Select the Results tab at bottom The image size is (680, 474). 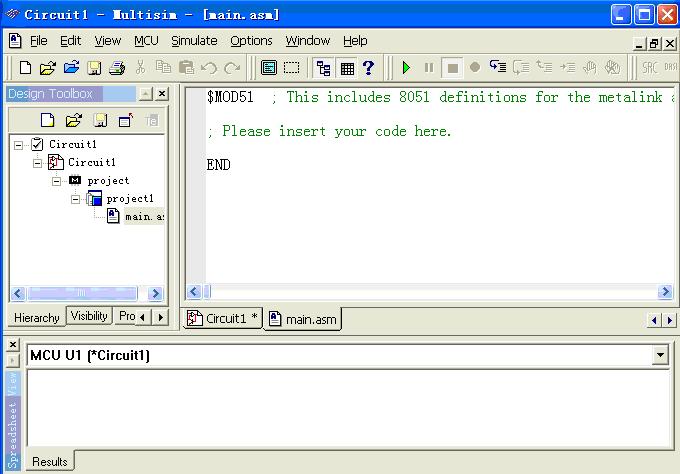(x=49, y=462)
